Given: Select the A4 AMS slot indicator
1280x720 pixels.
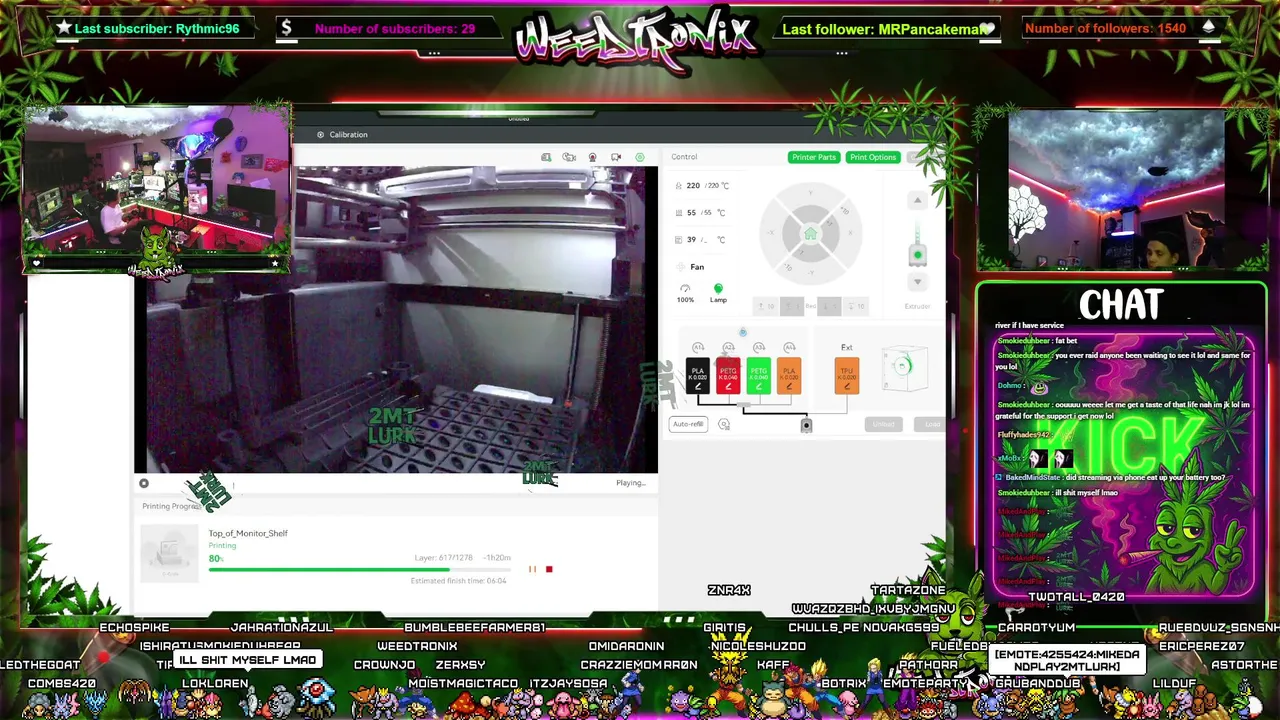Looking at the screenshot, I should tap(789, 347).
